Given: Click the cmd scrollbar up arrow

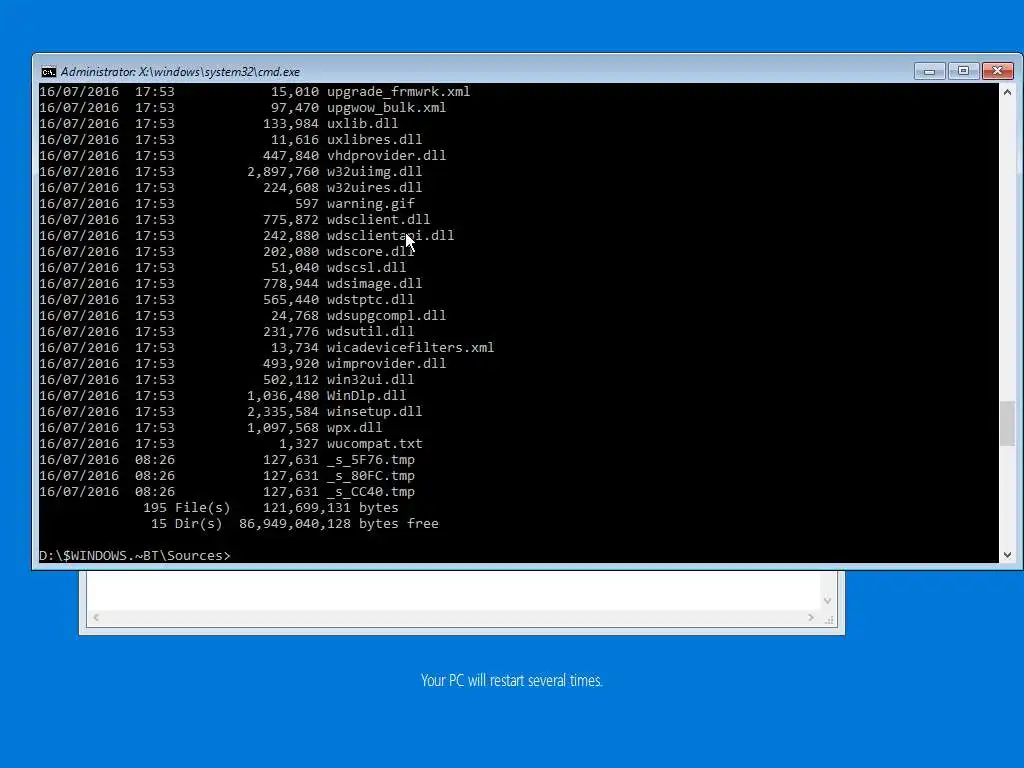Looking at the screenshot, I should click(1007, 92).
